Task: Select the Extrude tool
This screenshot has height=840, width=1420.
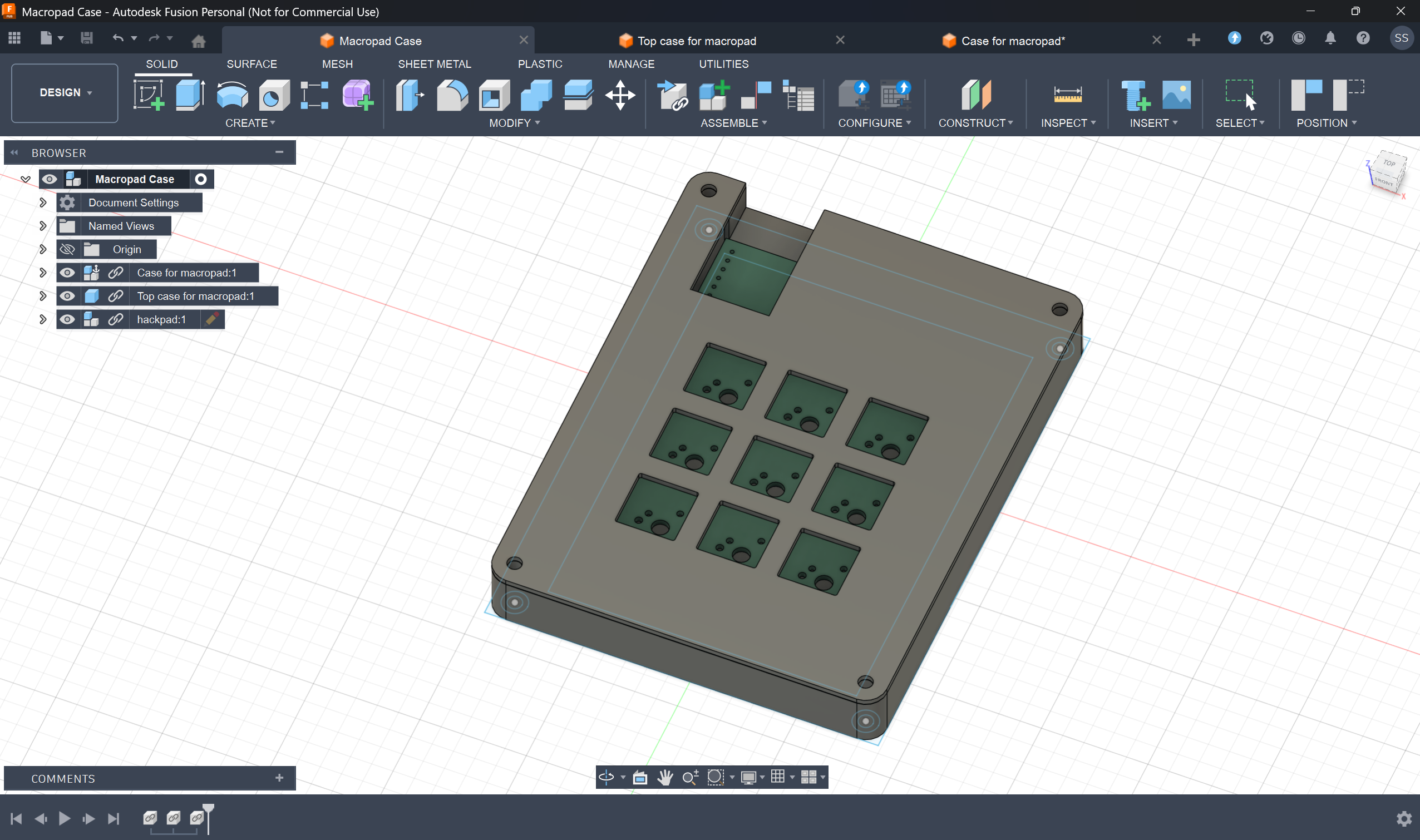Action: pos(190,95)
